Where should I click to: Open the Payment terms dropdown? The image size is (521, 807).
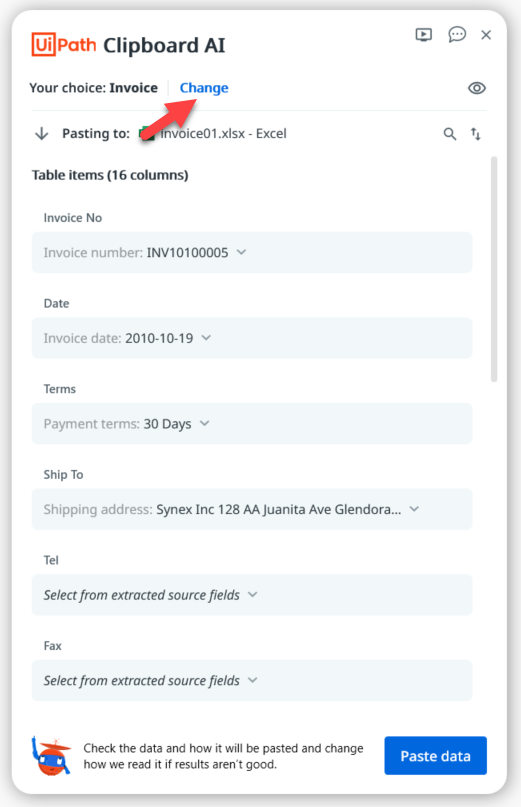pyautogui.click(x=252, y=424)
